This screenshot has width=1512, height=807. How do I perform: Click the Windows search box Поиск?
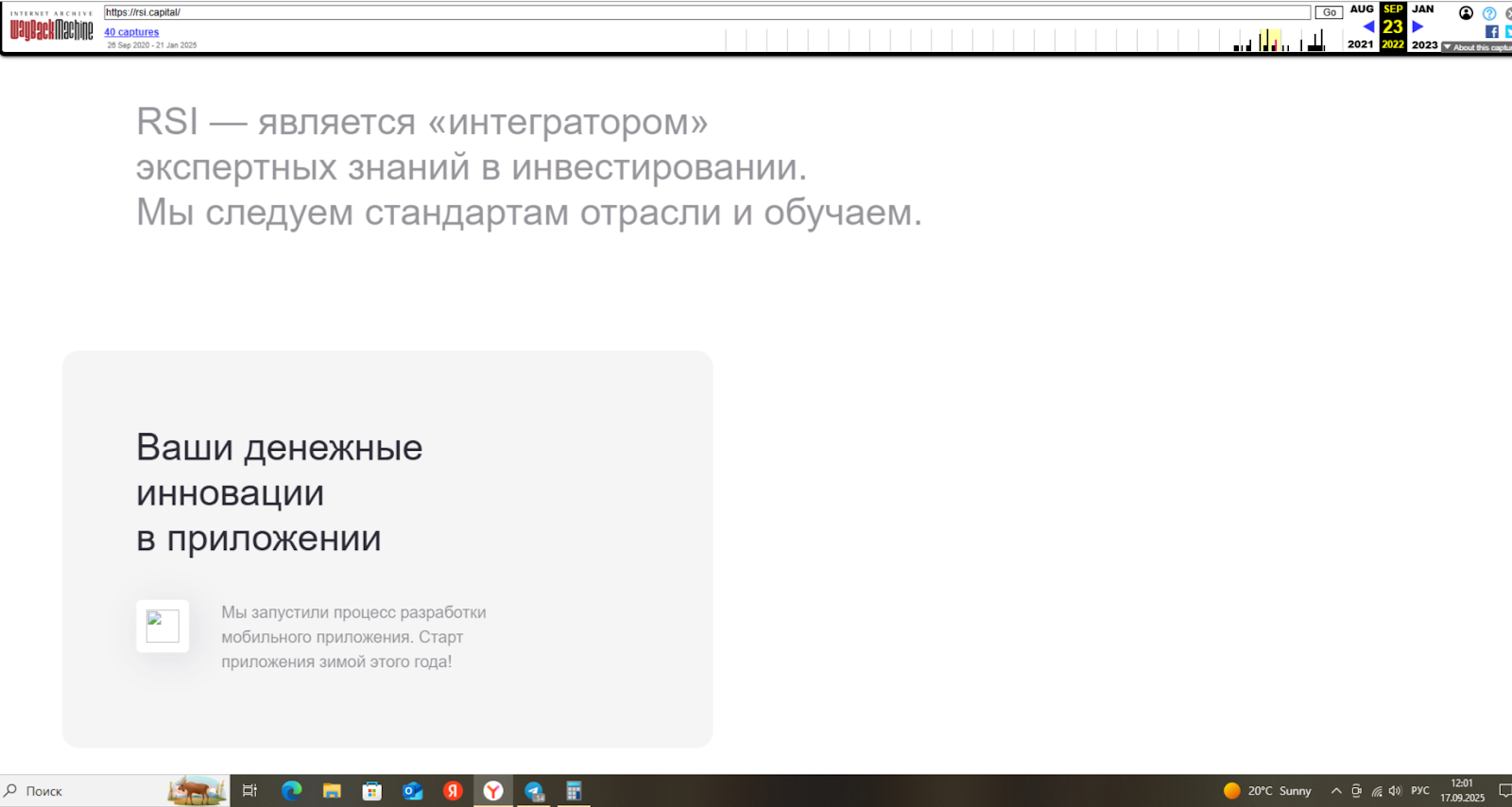(x=113, y=791)
